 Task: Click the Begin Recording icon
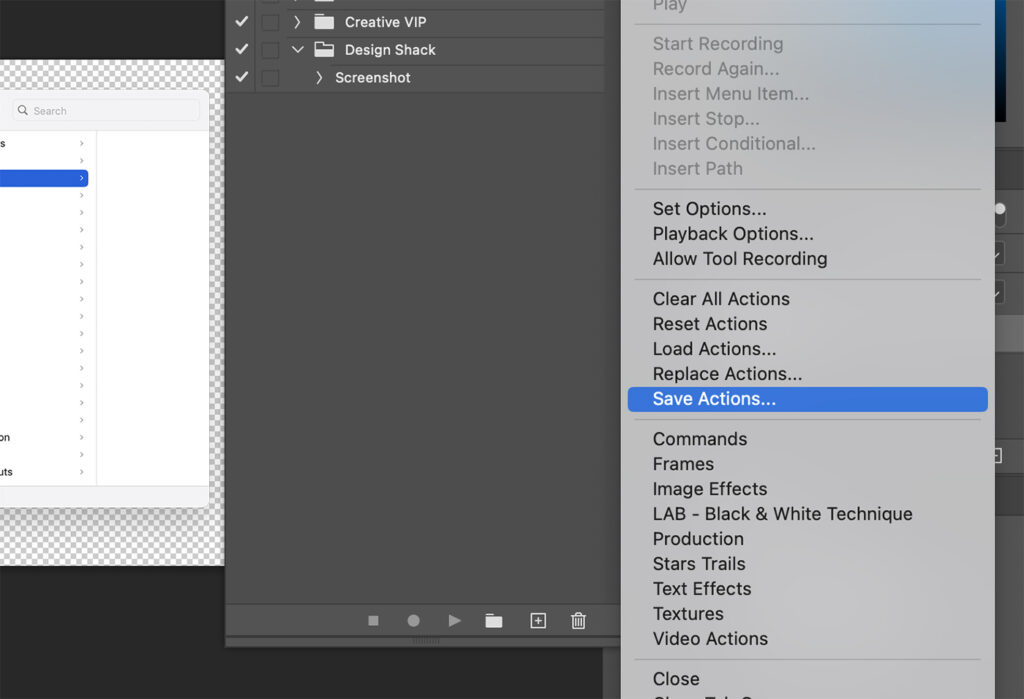pos(413,620)
